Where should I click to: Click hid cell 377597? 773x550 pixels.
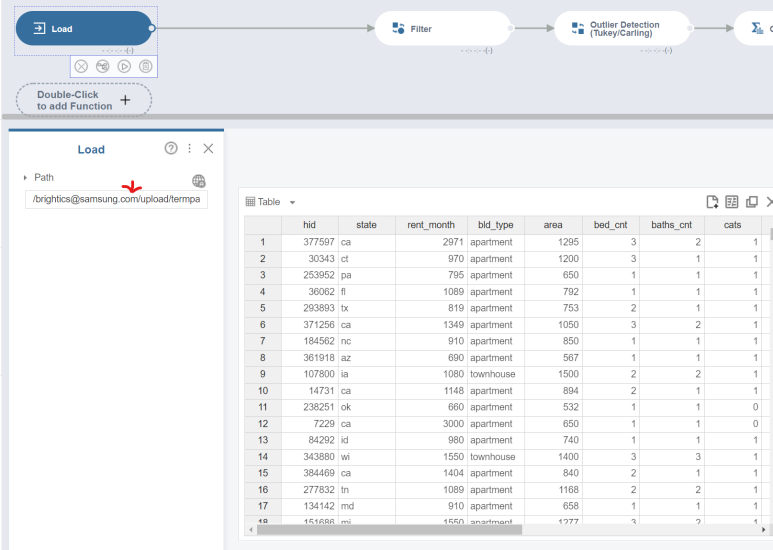pos(310,242)
